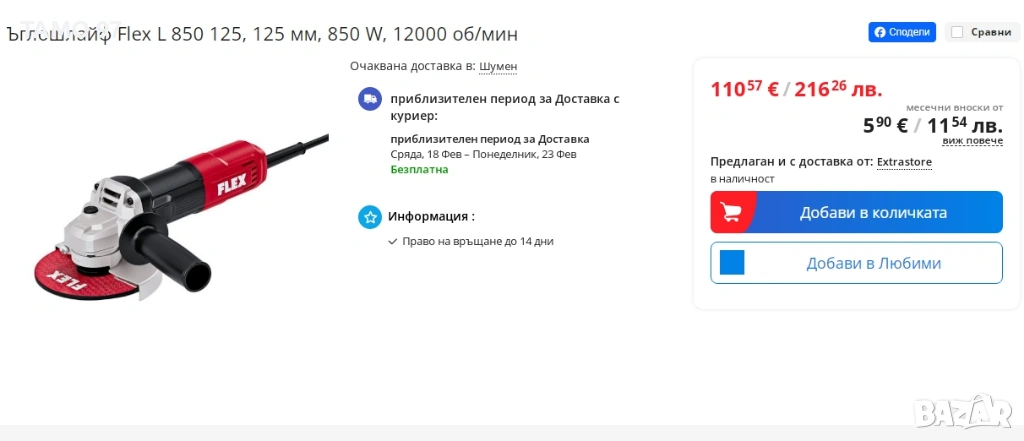Toggle the Сравни checkbox
Screen dimensions: 1024x441
pyautogui.click(x=957, y=32)
